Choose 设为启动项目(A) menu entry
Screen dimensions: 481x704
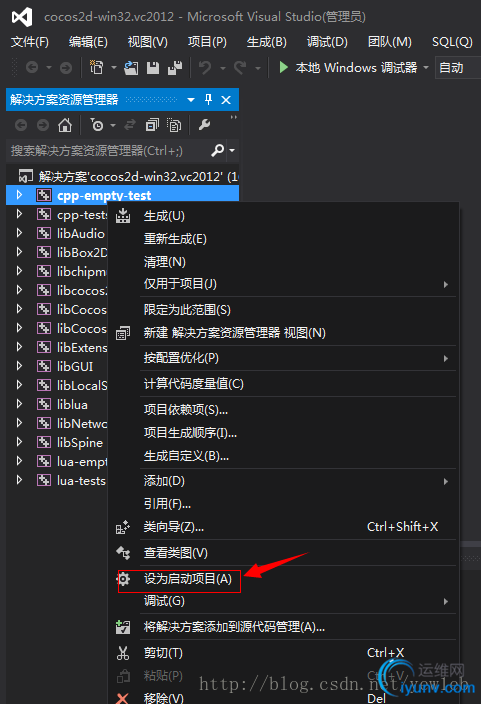pos(284,579)
